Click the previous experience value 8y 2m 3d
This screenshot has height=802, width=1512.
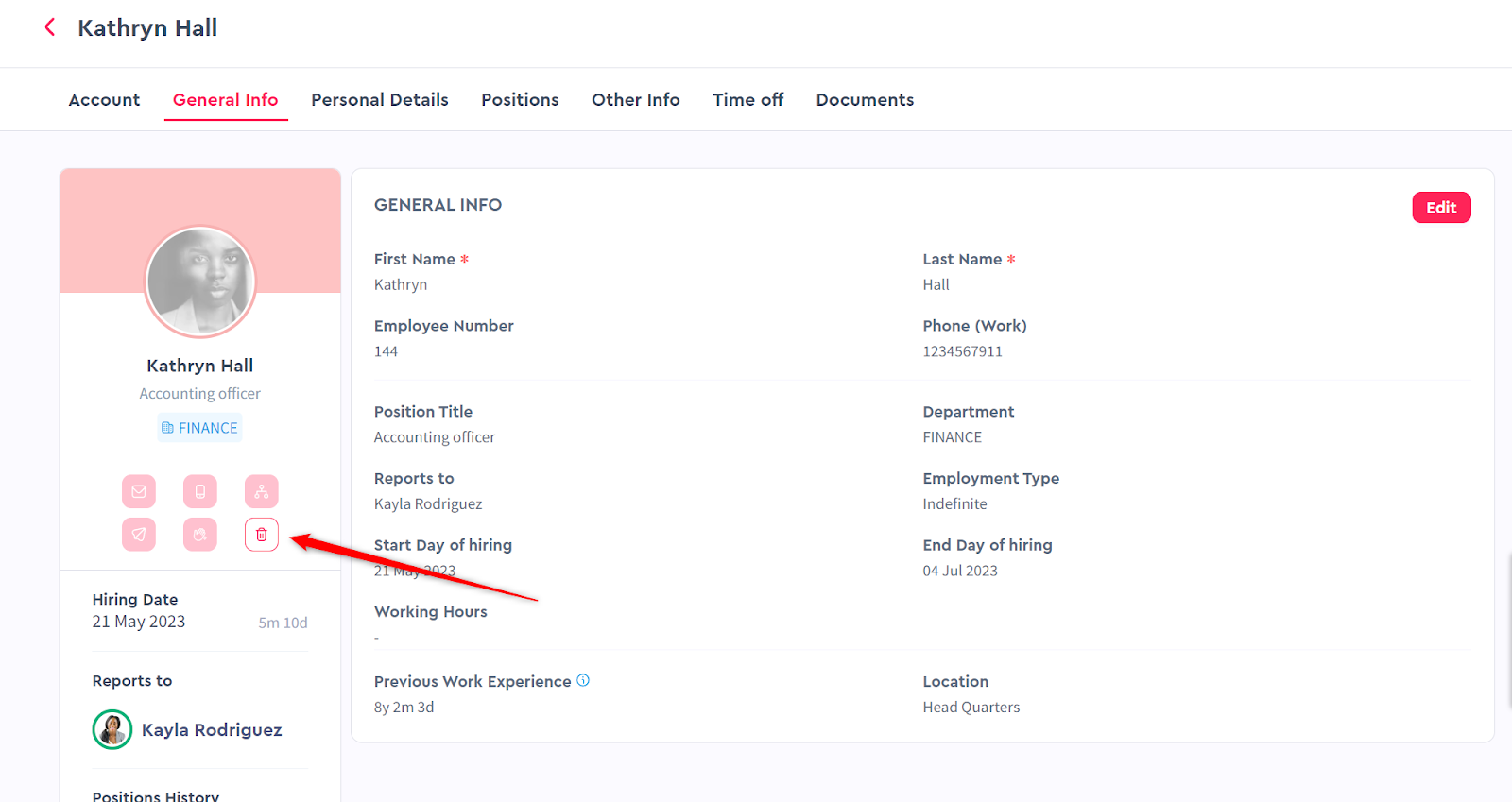(x=404, y=708)
